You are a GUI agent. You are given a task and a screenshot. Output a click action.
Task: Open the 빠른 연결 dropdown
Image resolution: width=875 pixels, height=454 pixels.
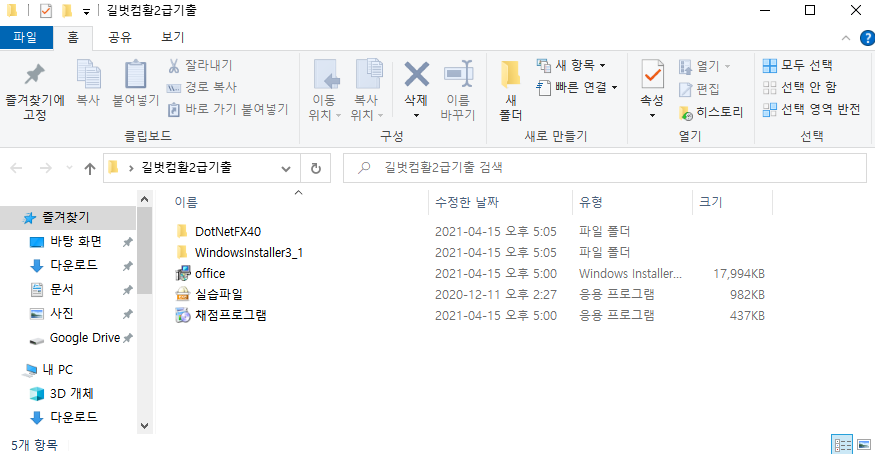click(x=577, y=88)
